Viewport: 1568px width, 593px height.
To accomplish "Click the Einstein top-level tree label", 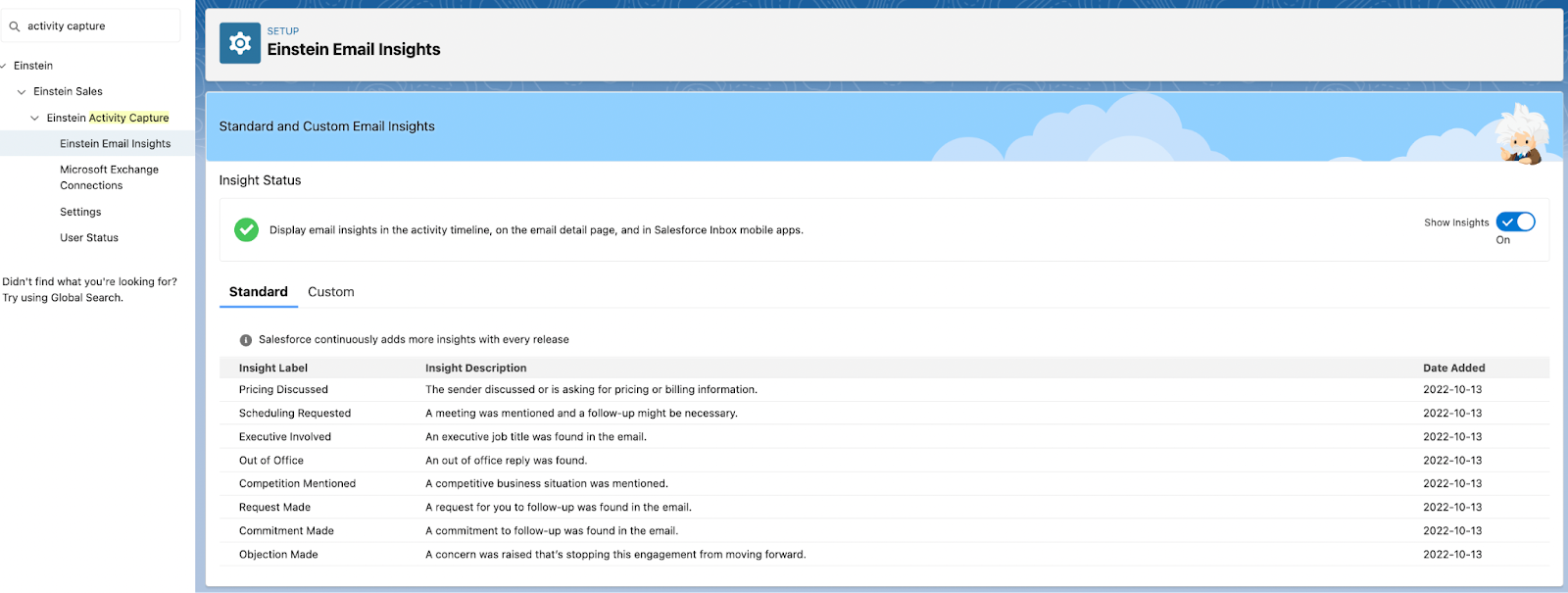I will coord(33,66).
